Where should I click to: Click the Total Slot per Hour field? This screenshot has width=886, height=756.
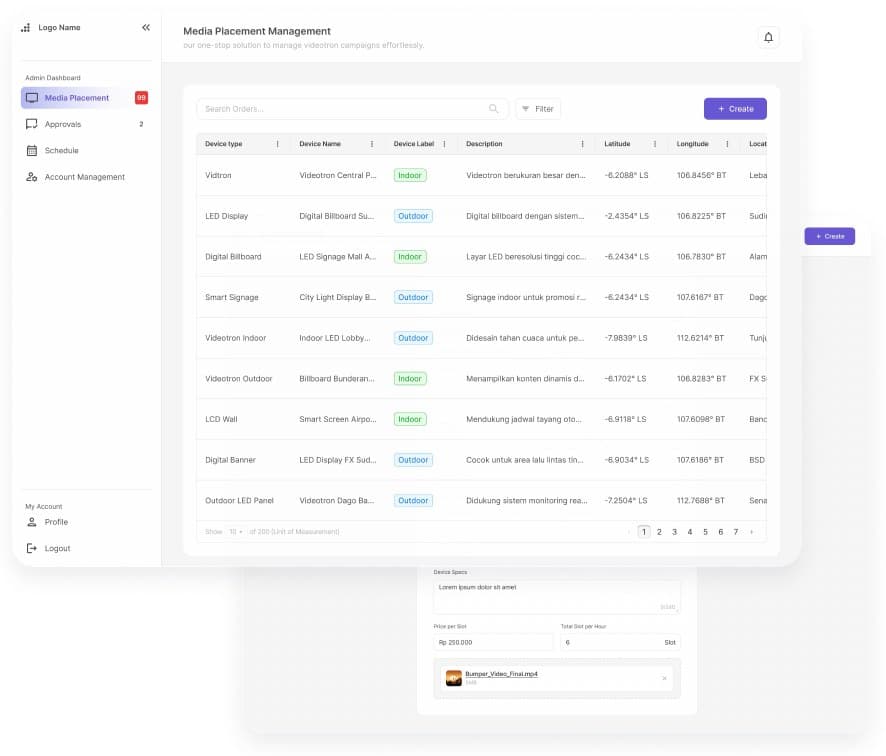[x=620, y=642]
